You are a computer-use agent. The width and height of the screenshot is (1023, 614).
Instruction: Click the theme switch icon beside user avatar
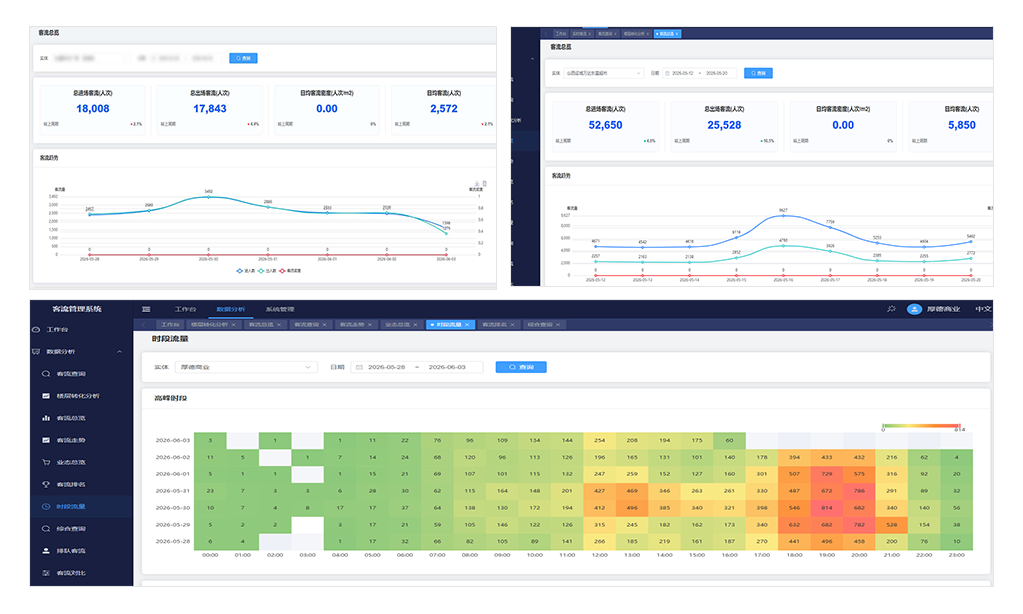pos(891,309)
